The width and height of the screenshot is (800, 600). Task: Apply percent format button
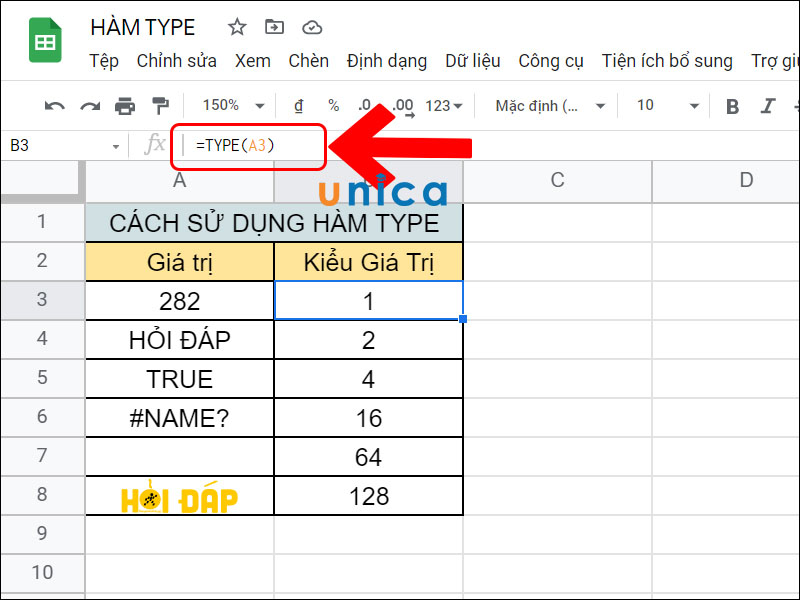tap(333, 106)
